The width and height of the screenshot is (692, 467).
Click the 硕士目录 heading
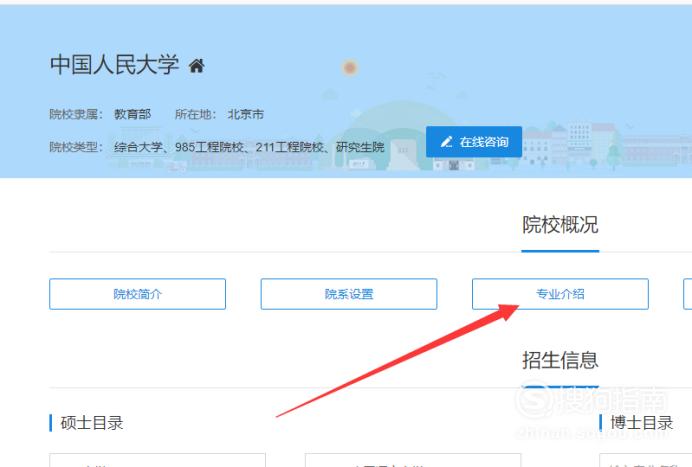click(92, 423)
